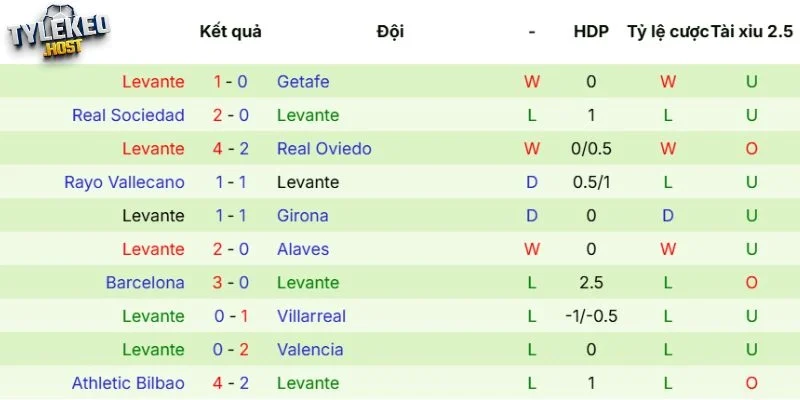Click the Đội column header

coord(390,32)
